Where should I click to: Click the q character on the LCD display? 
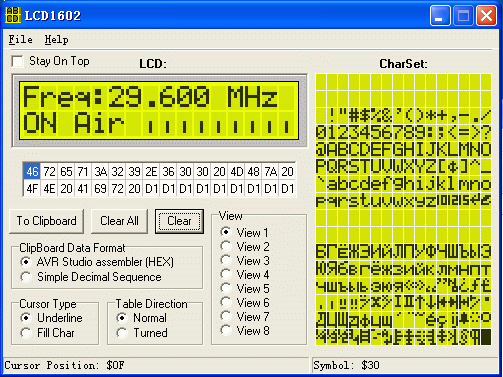tap(82, 97)
